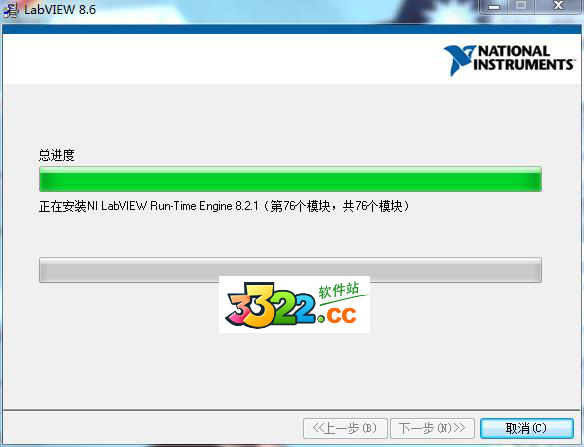This screenshot has width=584, height=447.
Task: Close the LabVIEW 8.6 installer window
Action: (x=558, y=6)
